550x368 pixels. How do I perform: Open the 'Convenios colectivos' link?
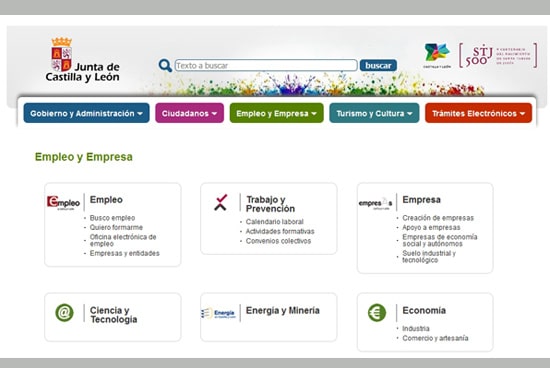pyautogui.click(x=278, y=241)
